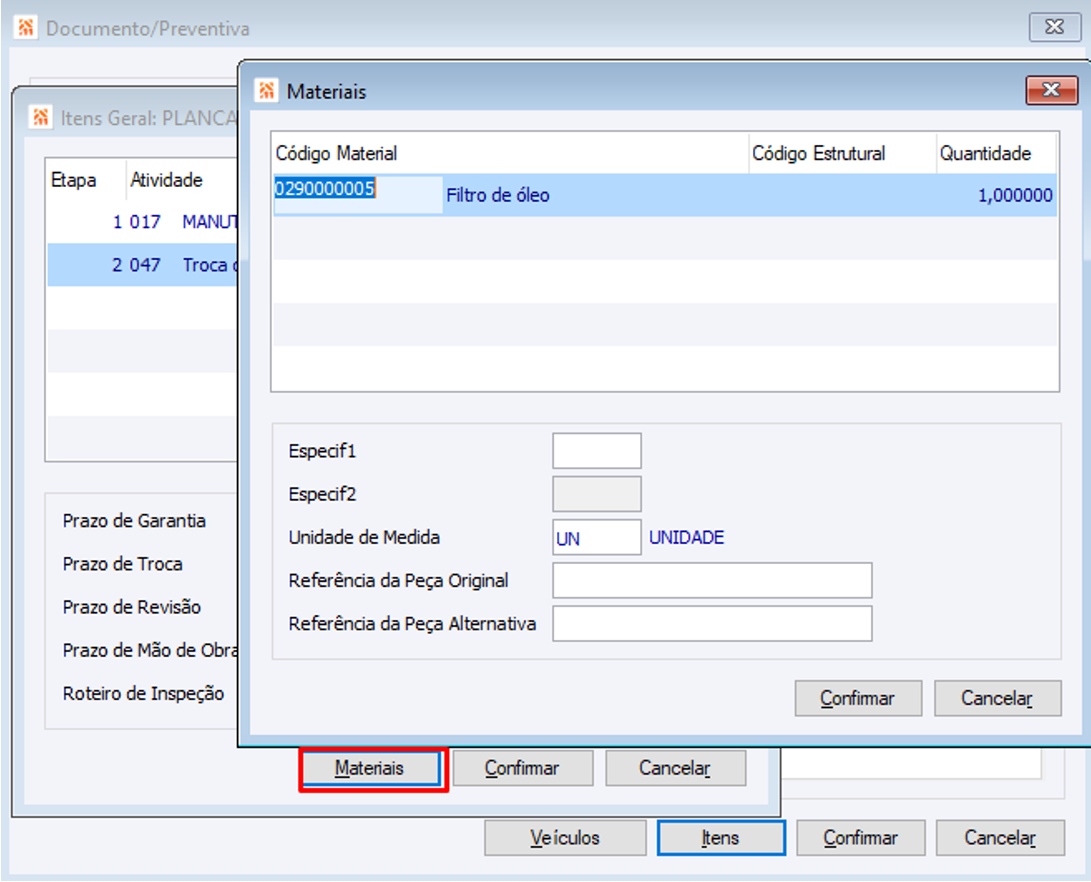Click Cancelar in the Materiais dialog
Image resolution: width=1091 pixels, height=882 pixels.
tap(997, 698)
